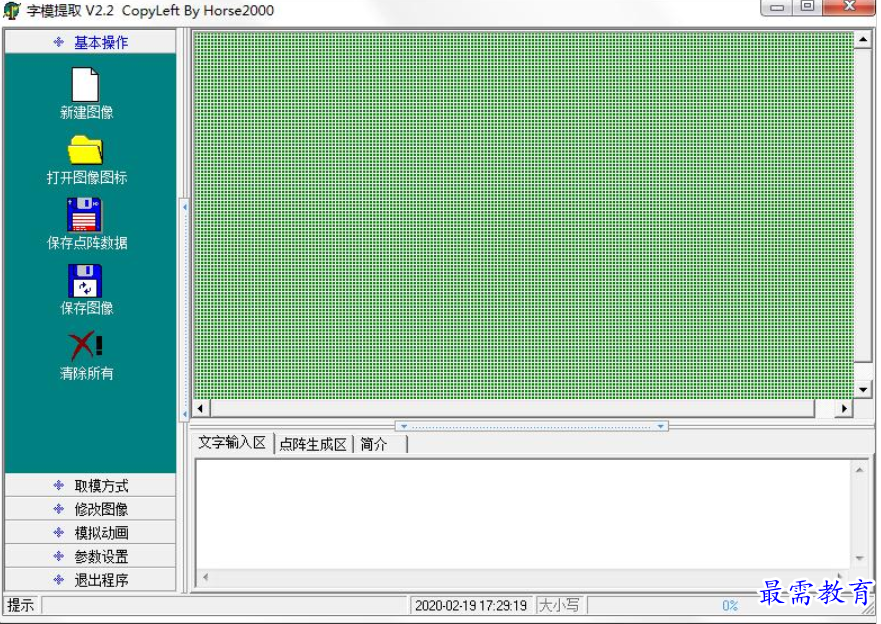Click the horizontal splitter collapse handle
The height and width of the screenshot is (624, 881).
tap(532, 426)
